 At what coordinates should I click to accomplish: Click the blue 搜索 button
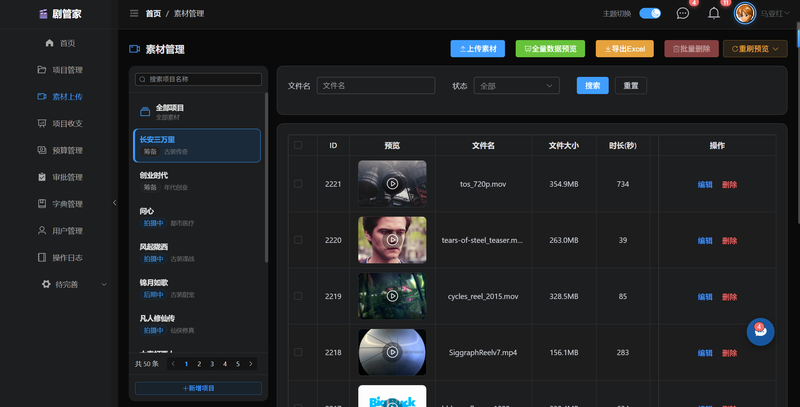pos(592,86)
